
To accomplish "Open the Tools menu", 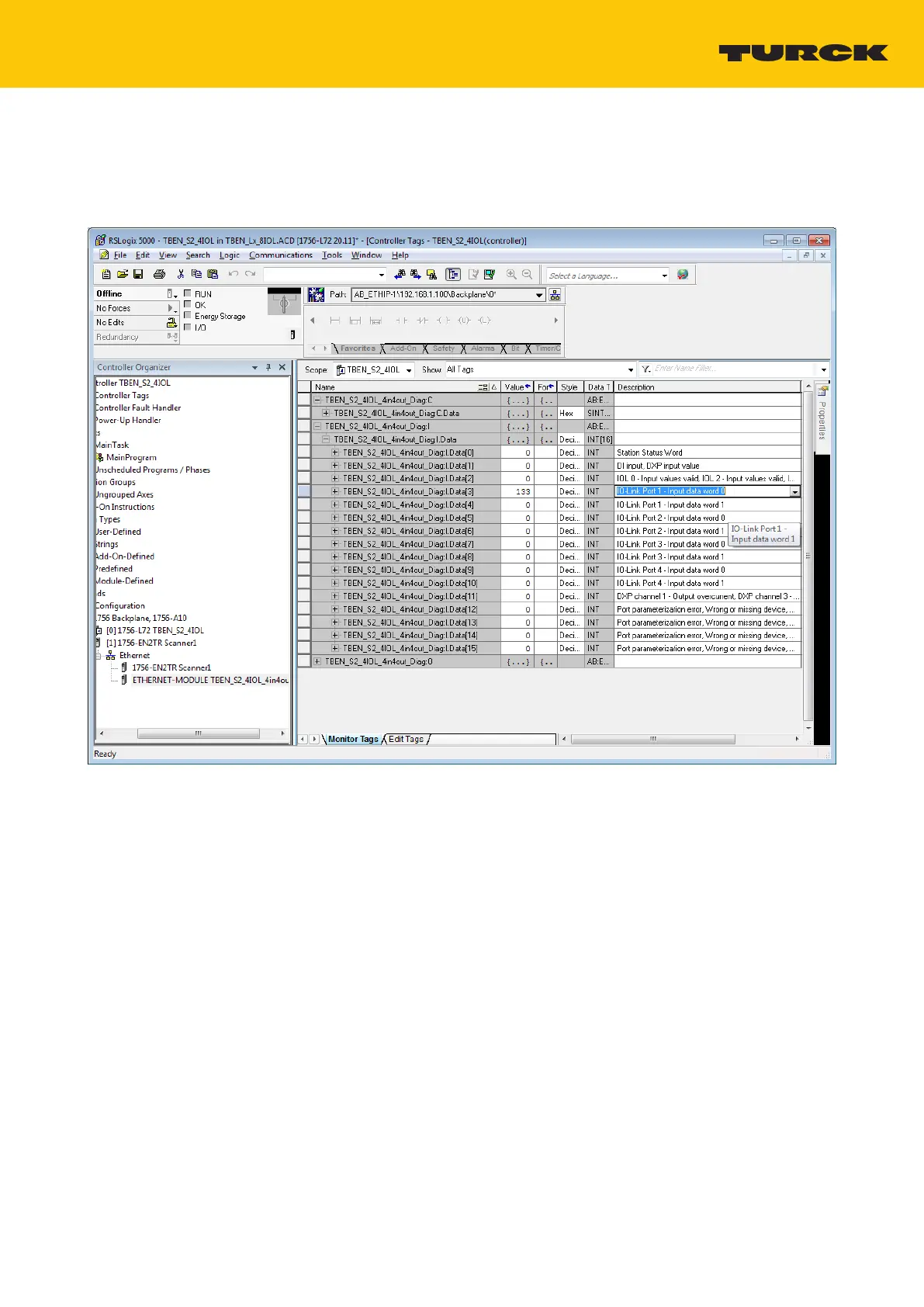I will tap(332, 255).
